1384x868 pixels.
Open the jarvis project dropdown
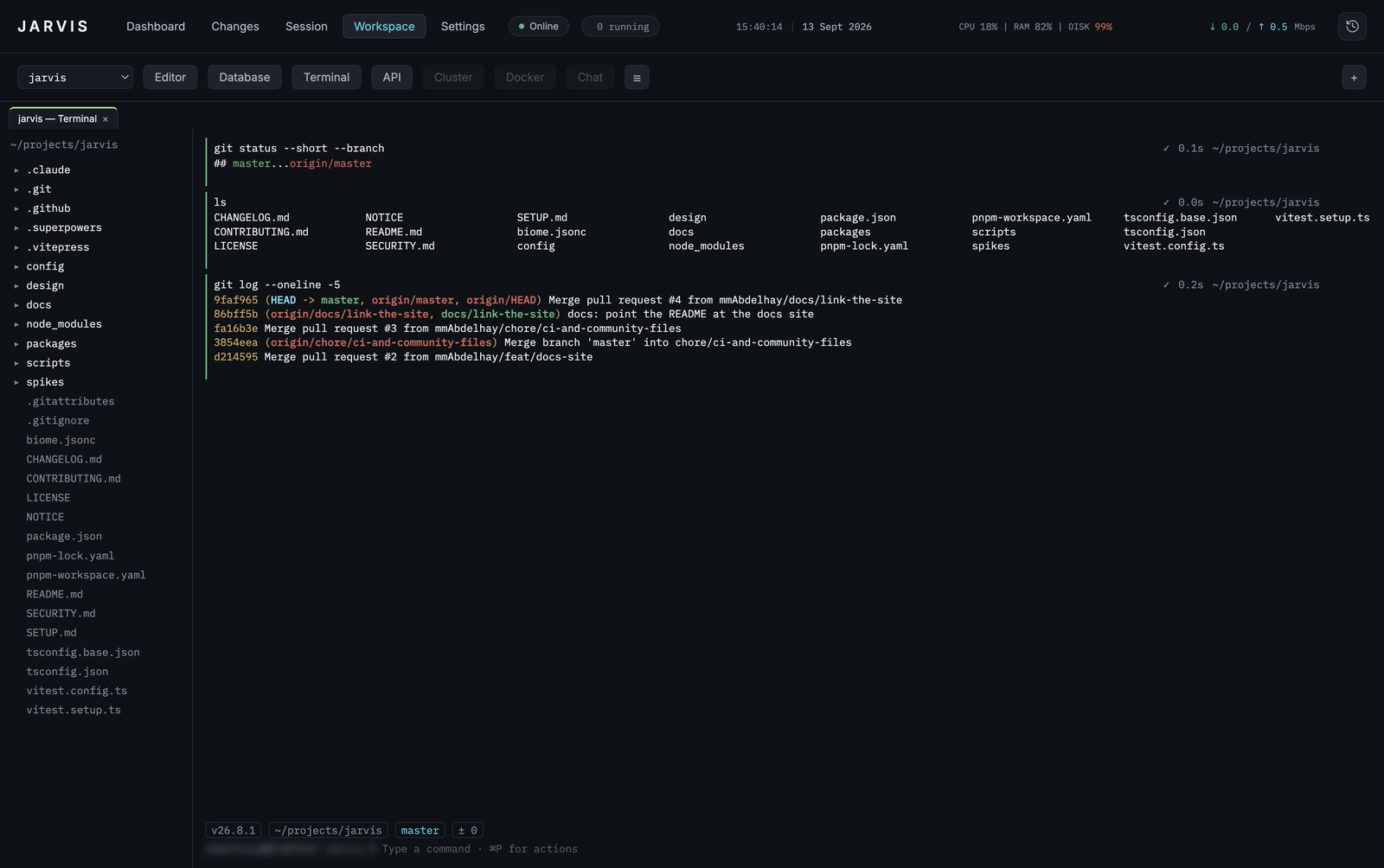coord(75,78)
